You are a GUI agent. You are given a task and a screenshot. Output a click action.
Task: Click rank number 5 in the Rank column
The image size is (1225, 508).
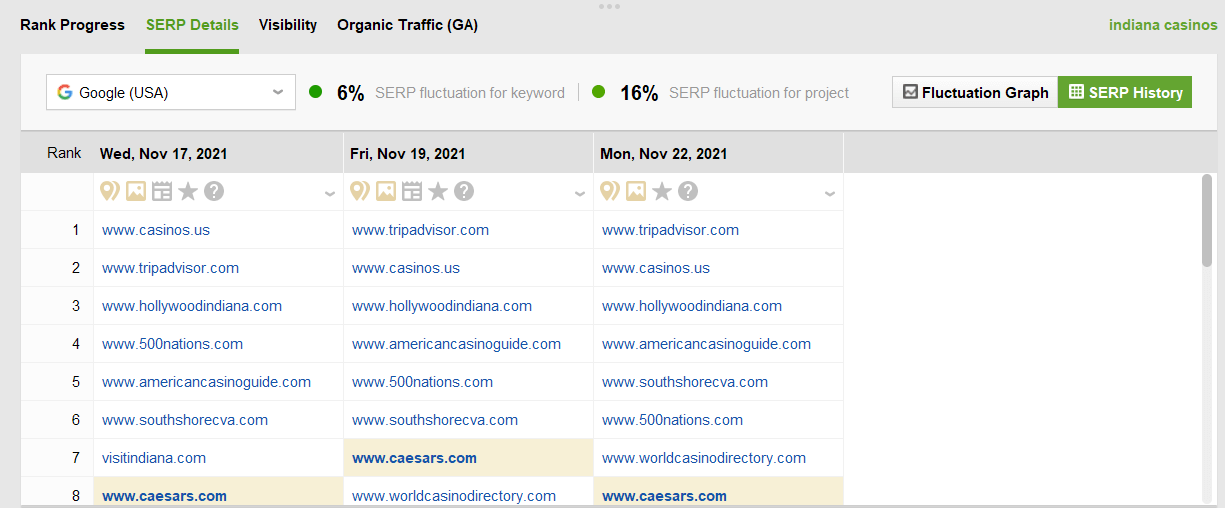coord(76,382)
